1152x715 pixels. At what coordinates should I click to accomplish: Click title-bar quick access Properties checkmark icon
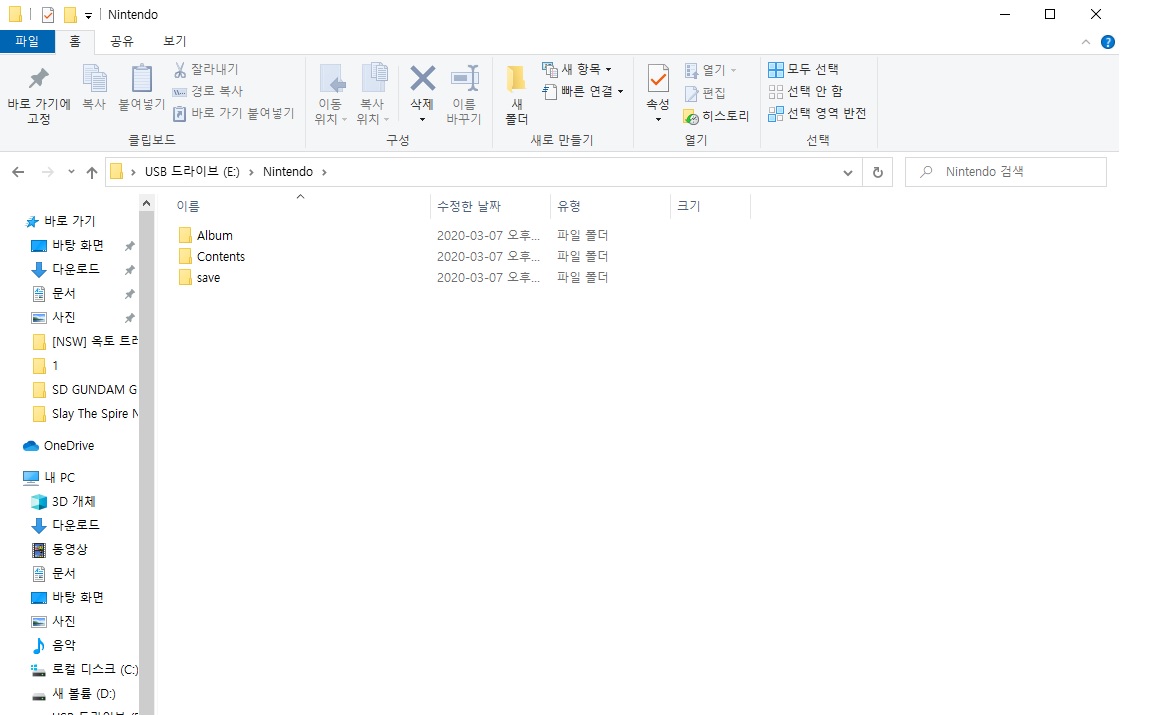point(48,15)
